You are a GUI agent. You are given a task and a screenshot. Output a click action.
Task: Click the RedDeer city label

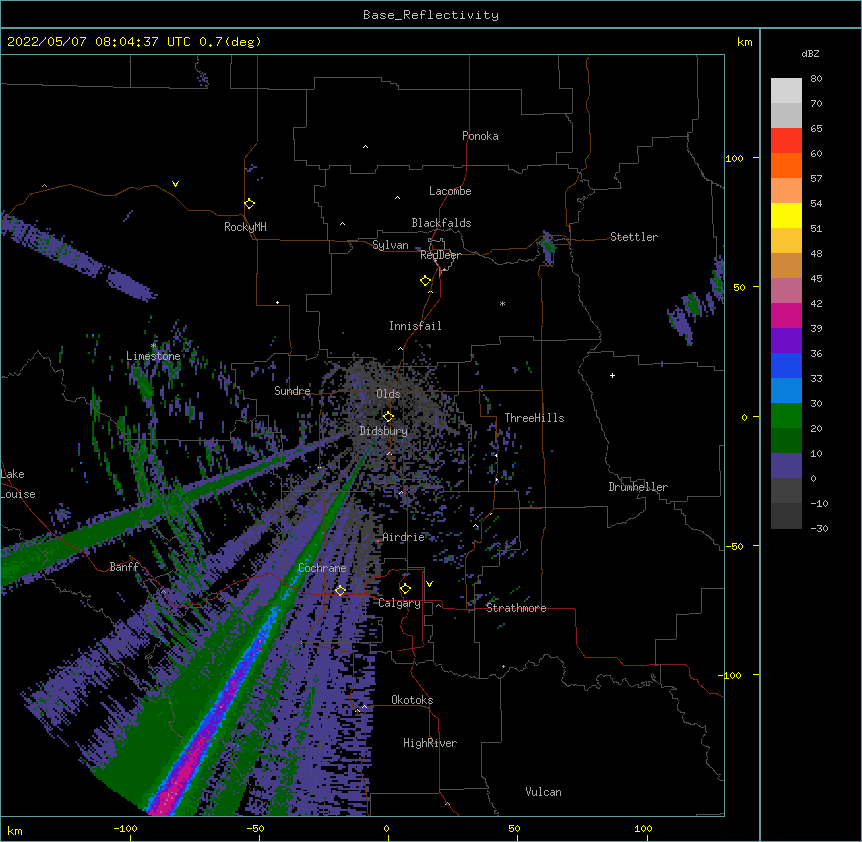pos(440,255)
